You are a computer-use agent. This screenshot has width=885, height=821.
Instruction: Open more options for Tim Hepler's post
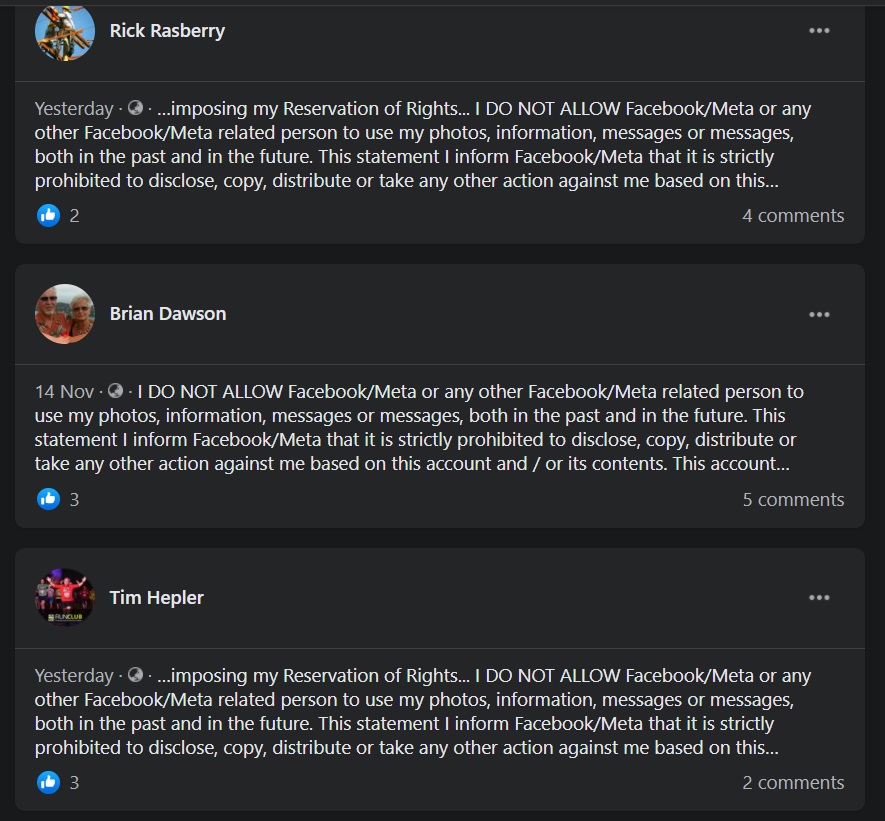click(819, 598)
